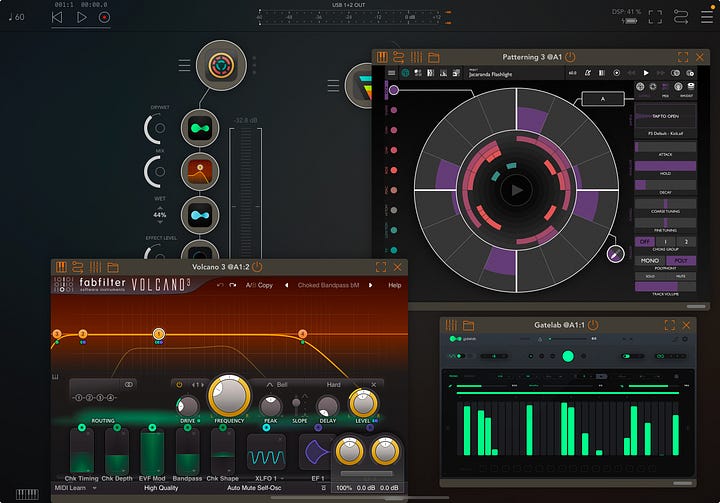Adjust the ATTACK slider in Patterning
This screenshot has height=503, width=720.
point(665,147)
